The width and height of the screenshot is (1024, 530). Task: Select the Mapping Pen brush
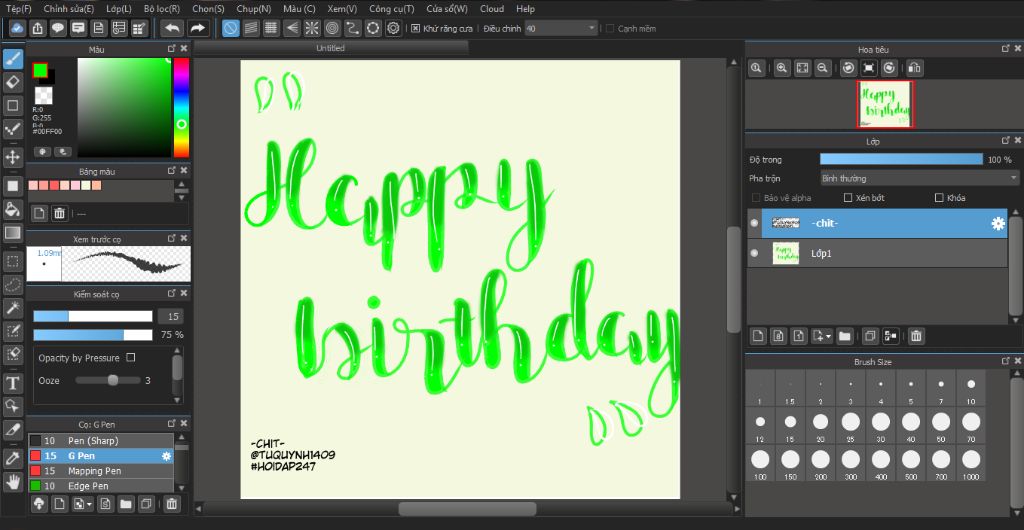click(x=101, y=471)
